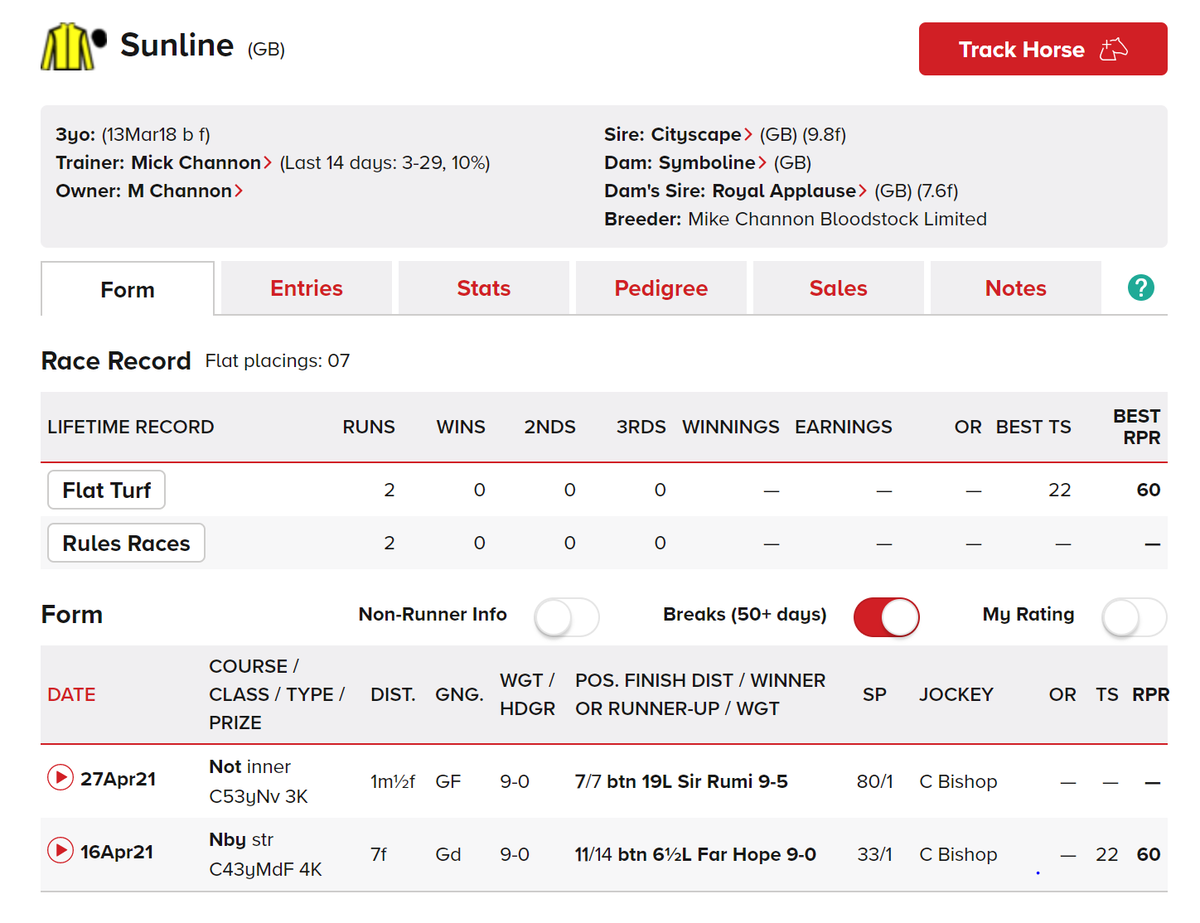Click the Gd going cell

[x=448, y=854]
